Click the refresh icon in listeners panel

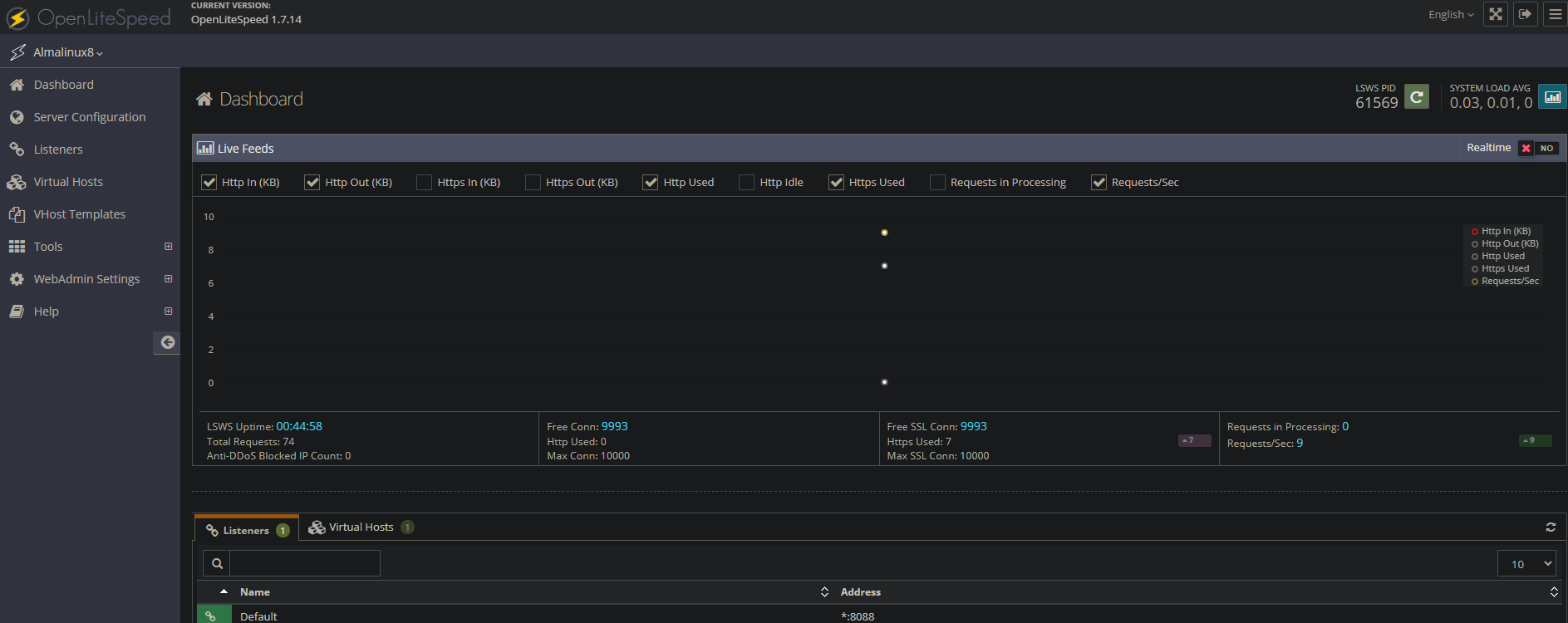coord(1551,527)
